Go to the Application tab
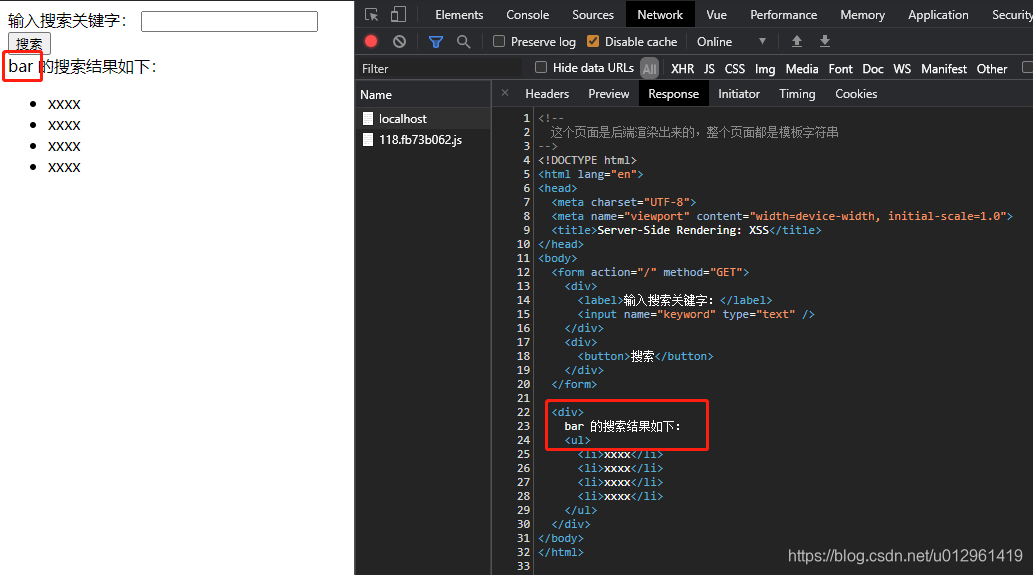Screen dimensions: 1033x575 point(938,14)
